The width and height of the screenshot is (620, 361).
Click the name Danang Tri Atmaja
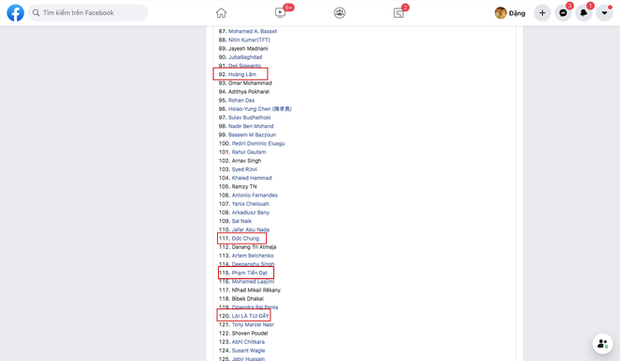pyautogui.click(x=254, y=247)
